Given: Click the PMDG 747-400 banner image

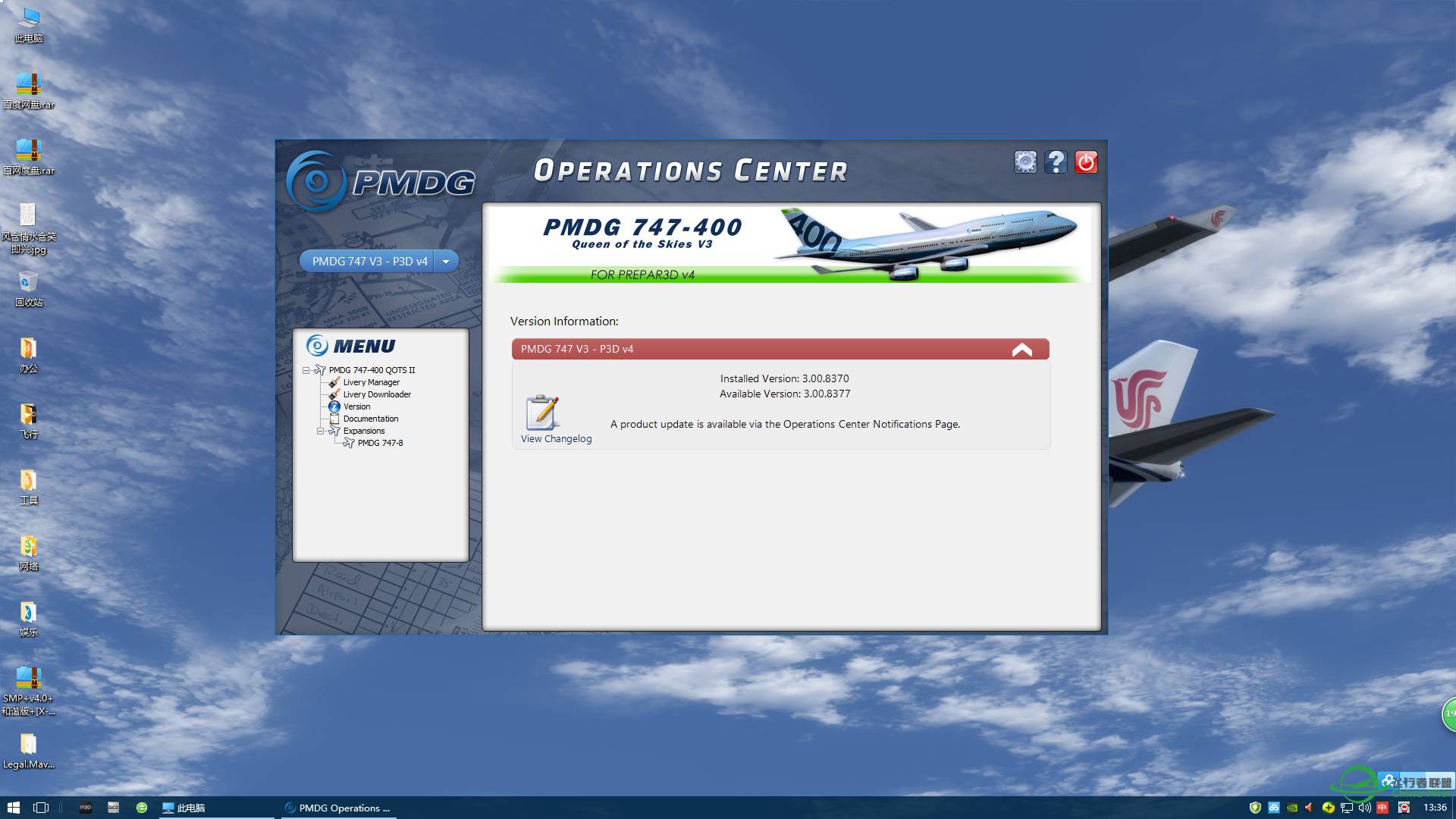Looking at the screenshot, I should tap(791, 245).
